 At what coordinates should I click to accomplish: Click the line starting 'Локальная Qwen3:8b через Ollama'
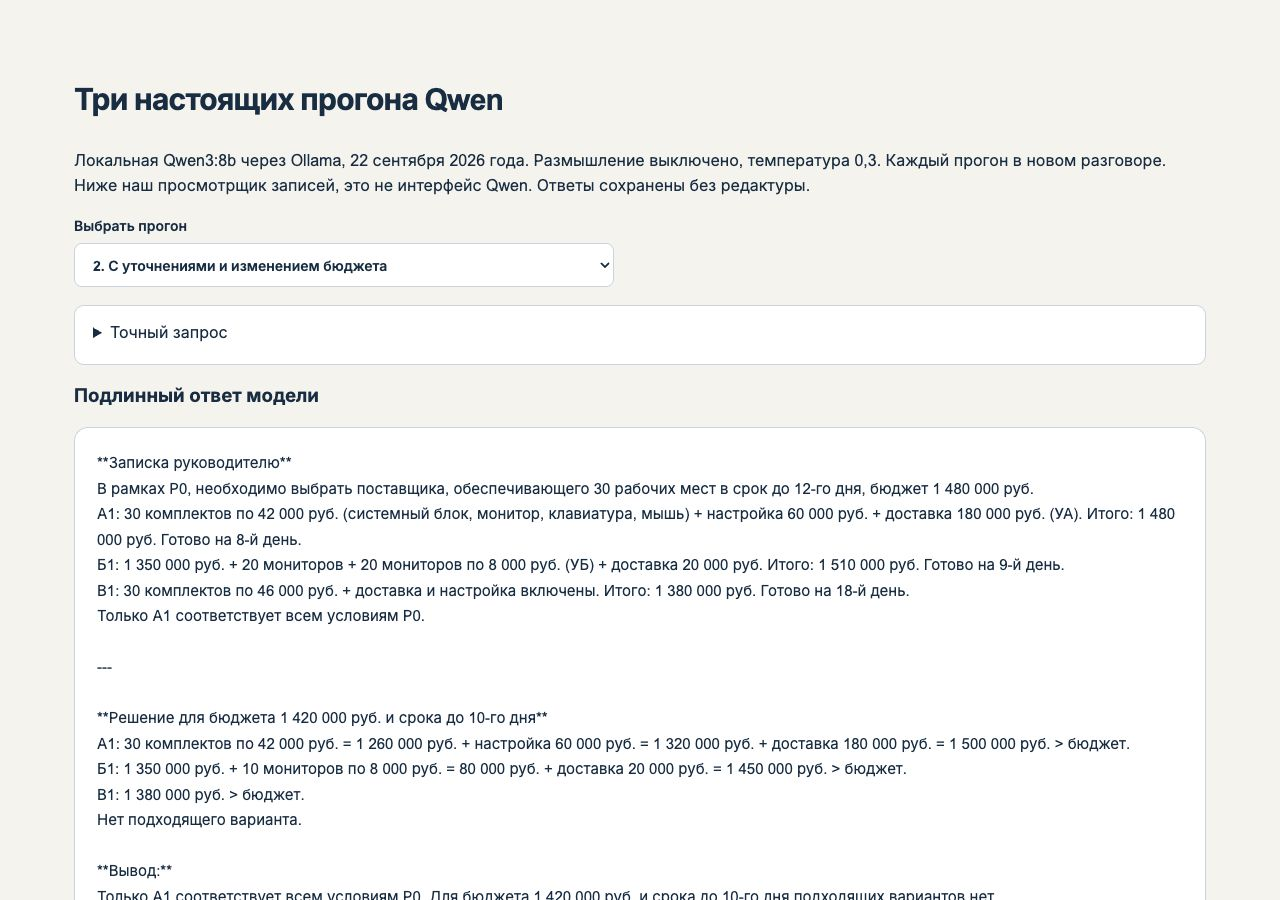pyautogui.click(x=620, y=160)
